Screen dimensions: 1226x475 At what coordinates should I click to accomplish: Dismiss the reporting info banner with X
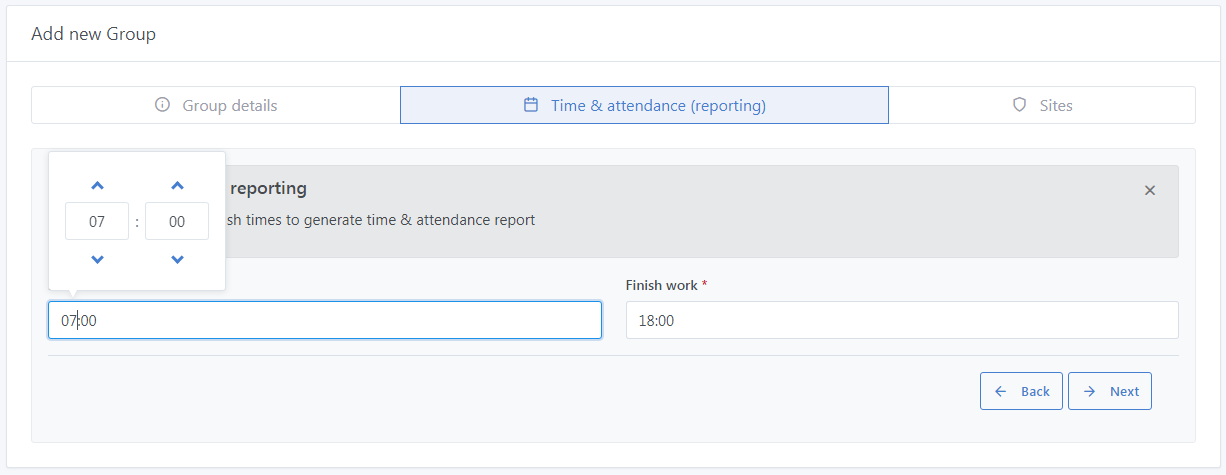1150,190
